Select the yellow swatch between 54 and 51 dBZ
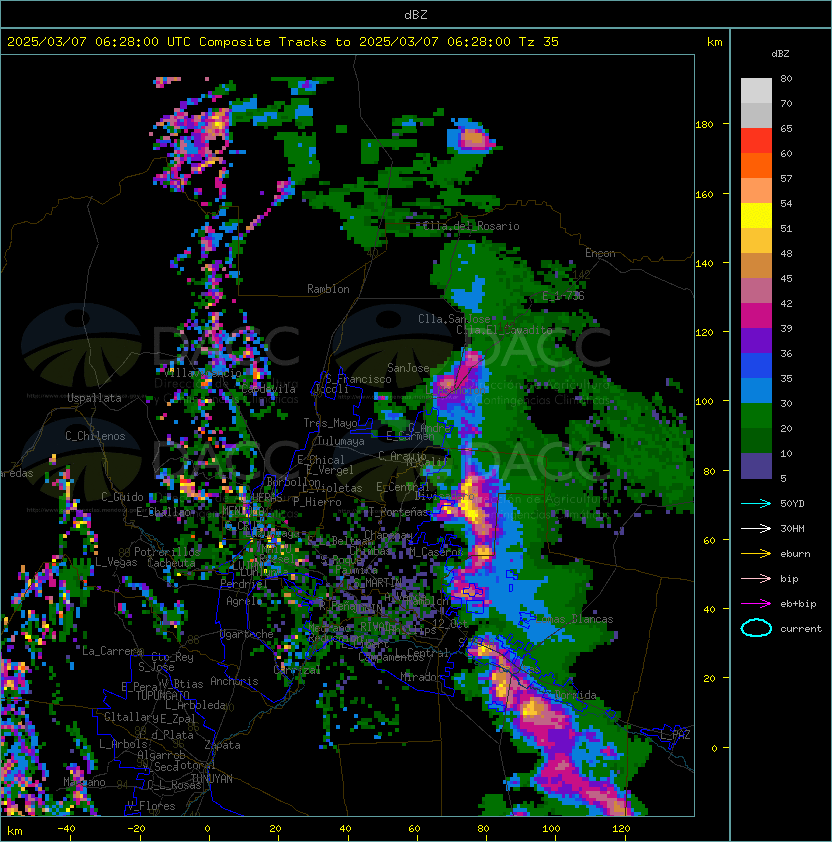Screen dimensions: 832x842 (x=756, y=216)
